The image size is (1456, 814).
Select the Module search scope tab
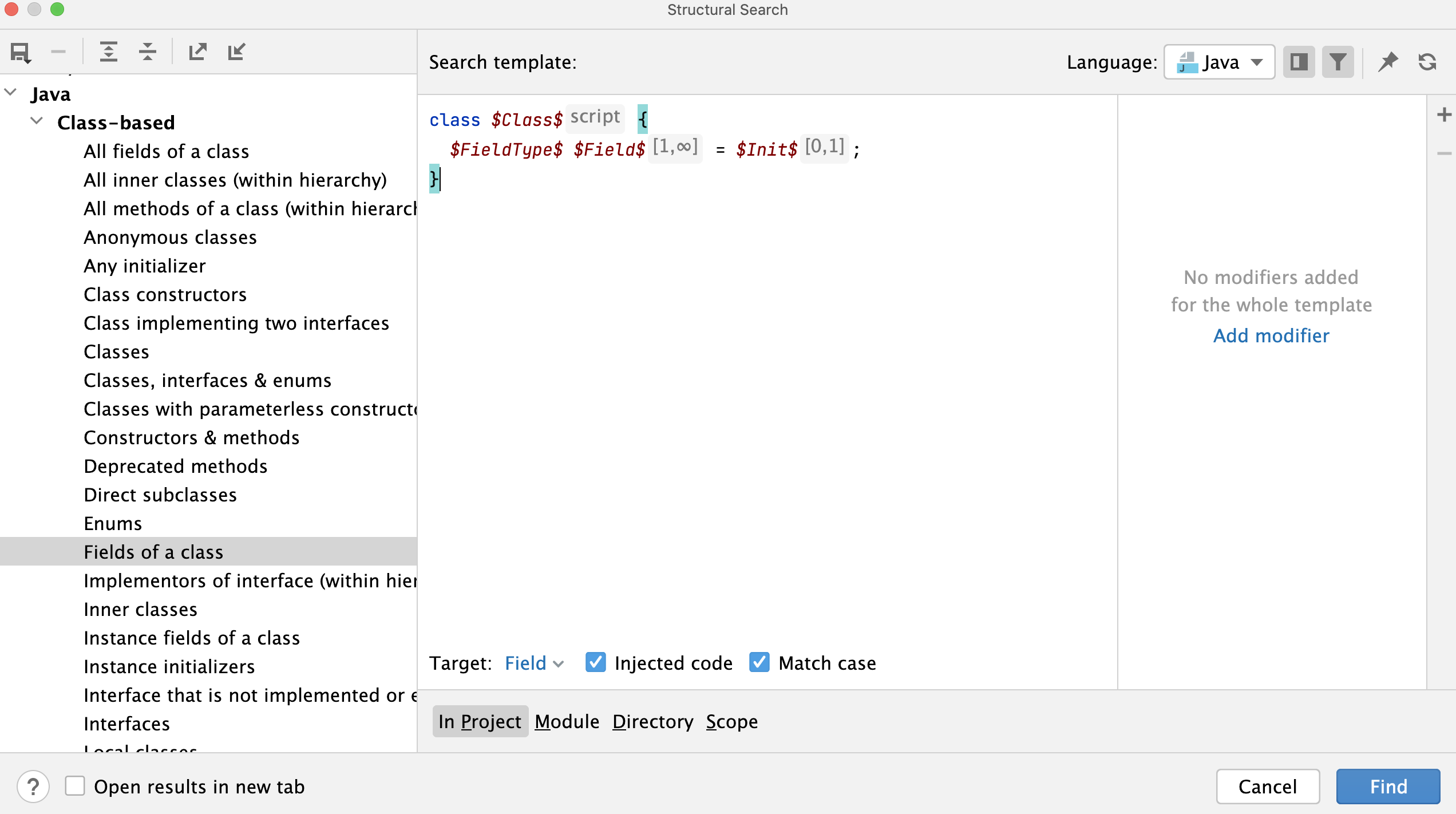[x=567, y=721]
